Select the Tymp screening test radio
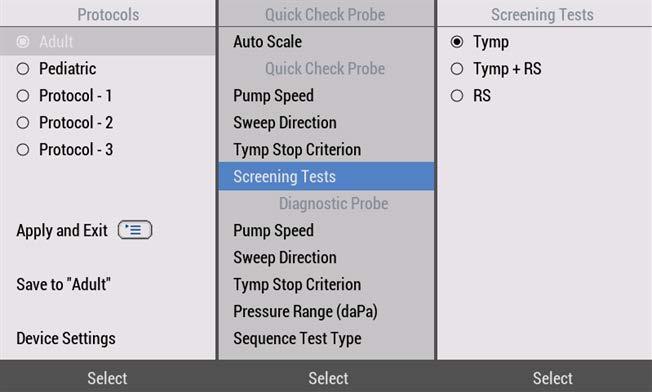 [457, 42]
